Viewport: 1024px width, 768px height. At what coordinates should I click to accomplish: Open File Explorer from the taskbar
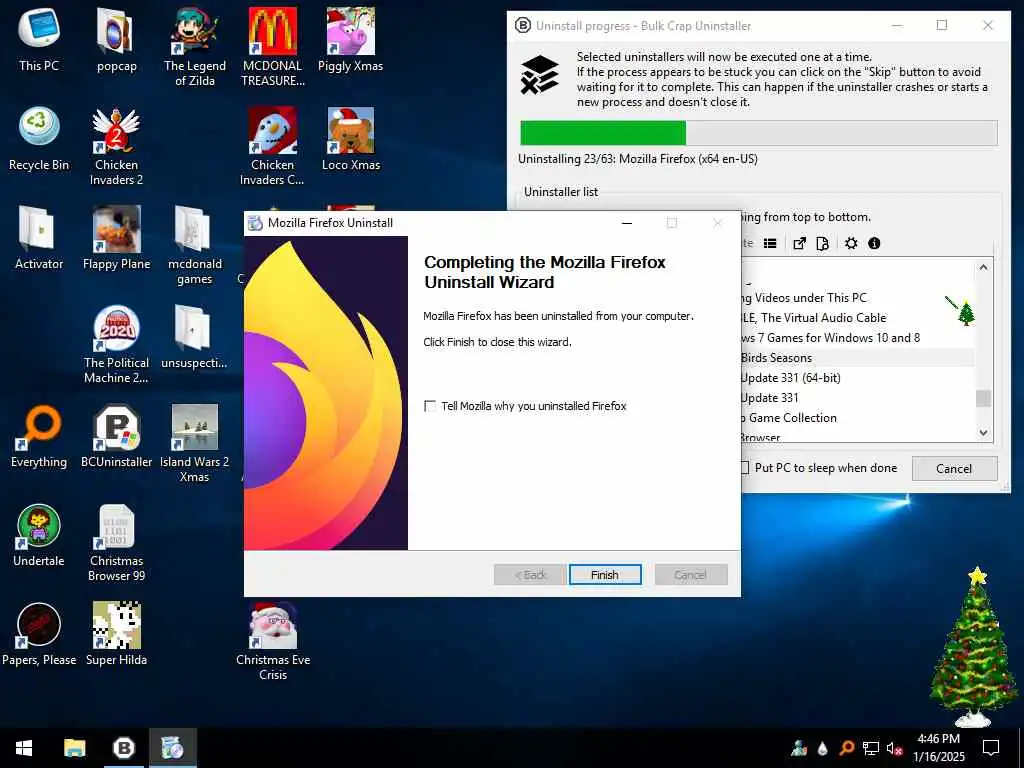74,748
